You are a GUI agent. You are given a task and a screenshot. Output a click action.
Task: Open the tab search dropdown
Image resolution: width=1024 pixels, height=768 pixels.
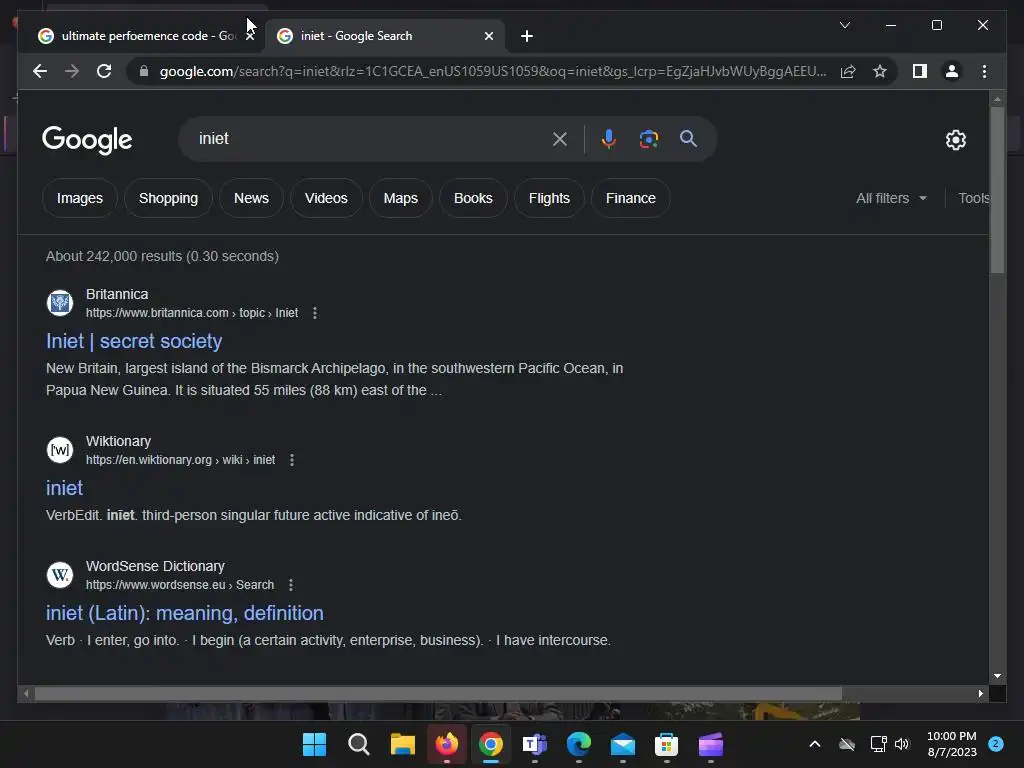coord(844,25)
